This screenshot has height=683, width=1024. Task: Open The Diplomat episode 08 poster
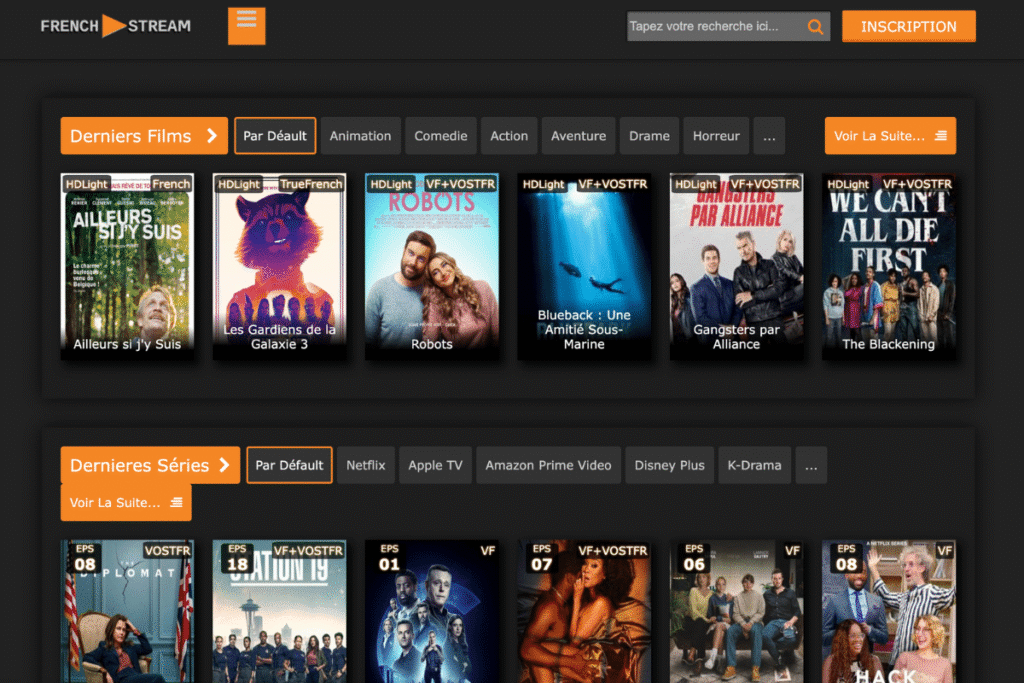(127, 611)
